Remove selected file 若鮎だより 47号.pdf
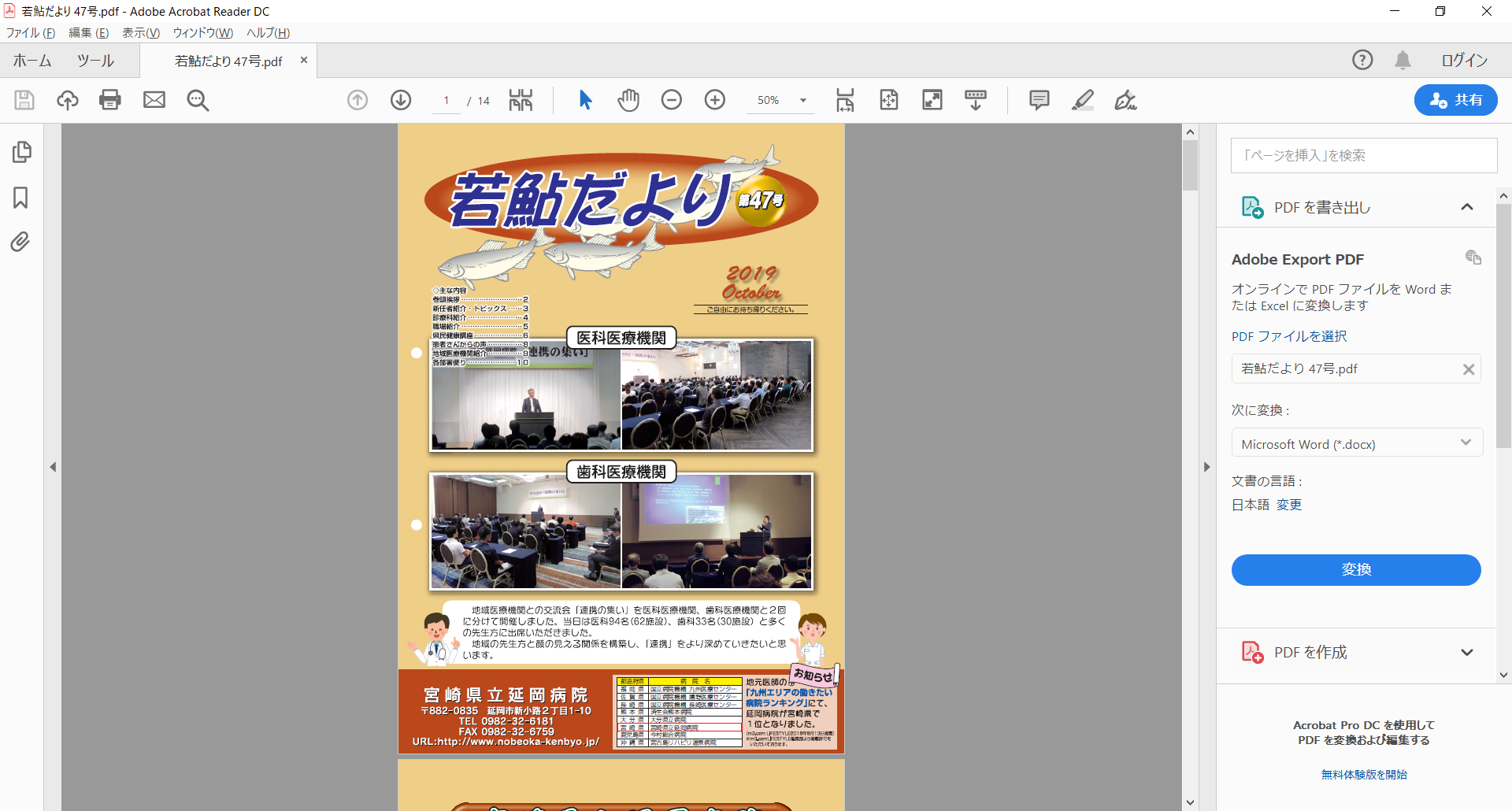This screenshot has height=811, width=1512. coord(1469,369)
